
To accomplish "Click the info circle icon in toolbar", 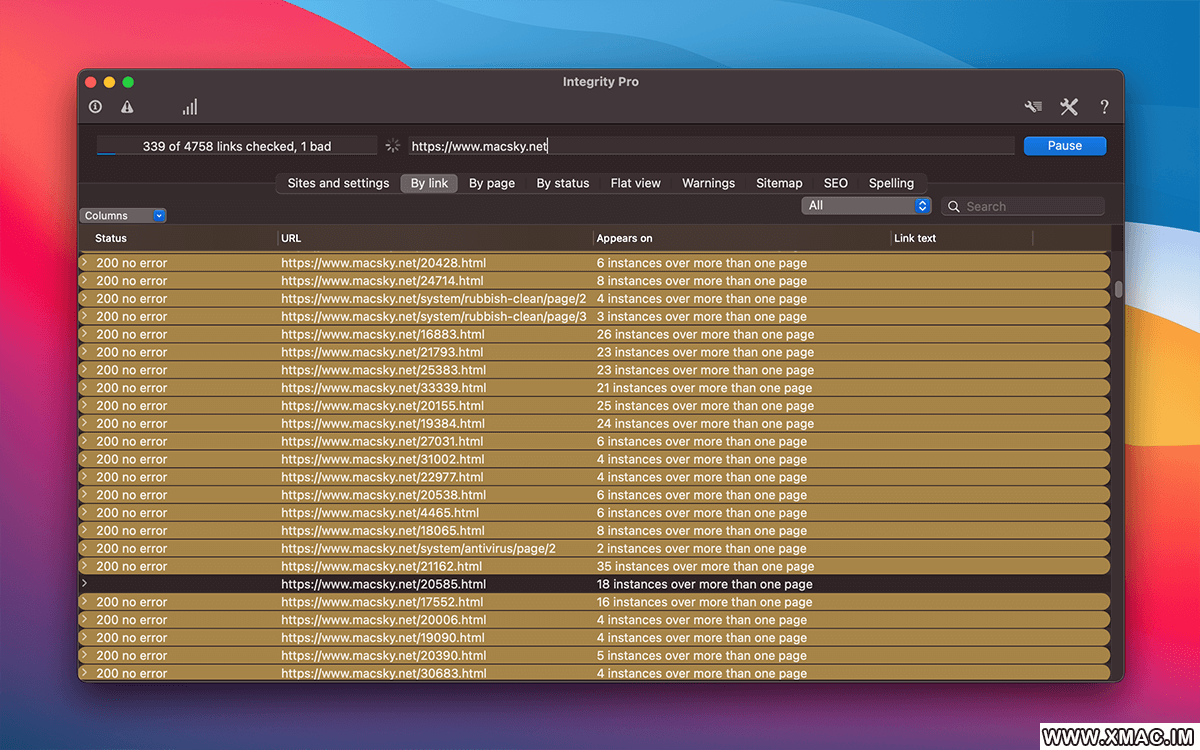I will coord(96,107).
